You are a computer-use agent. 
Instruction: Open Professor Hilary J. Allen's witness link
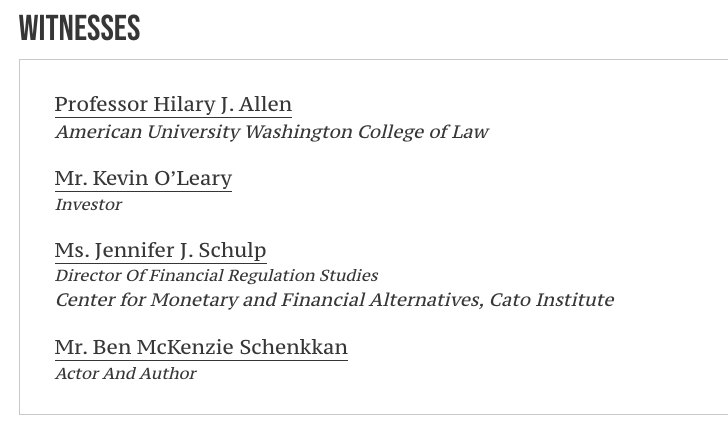pos(173,104)
